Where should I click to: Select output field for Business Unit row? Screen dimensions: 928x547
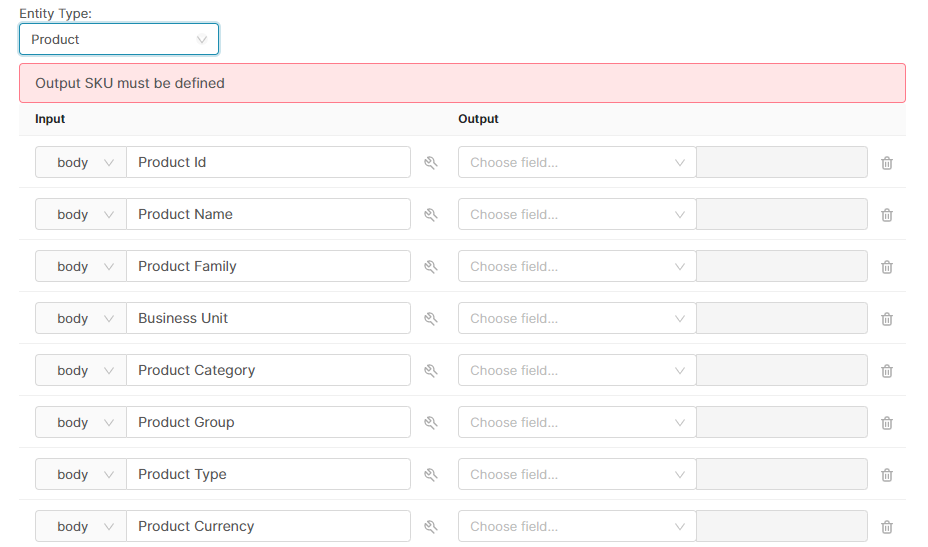[x=576, y=319]
